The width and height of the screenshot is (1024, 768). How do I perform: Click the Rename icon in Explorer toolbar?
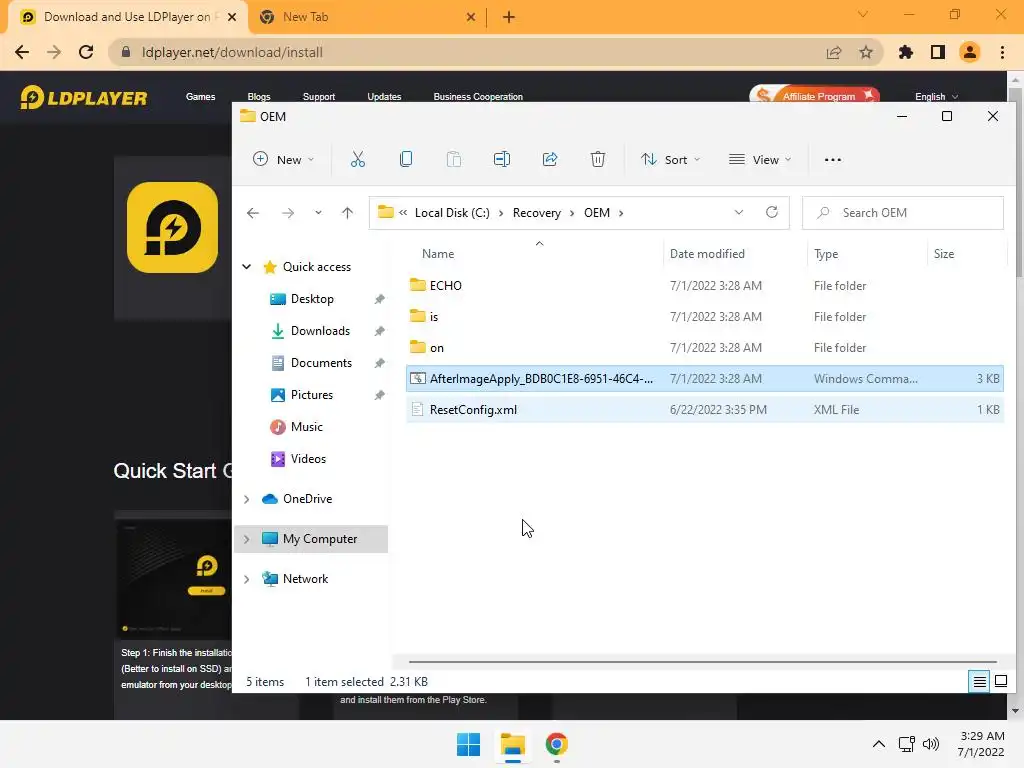click(x=502, y=159)
